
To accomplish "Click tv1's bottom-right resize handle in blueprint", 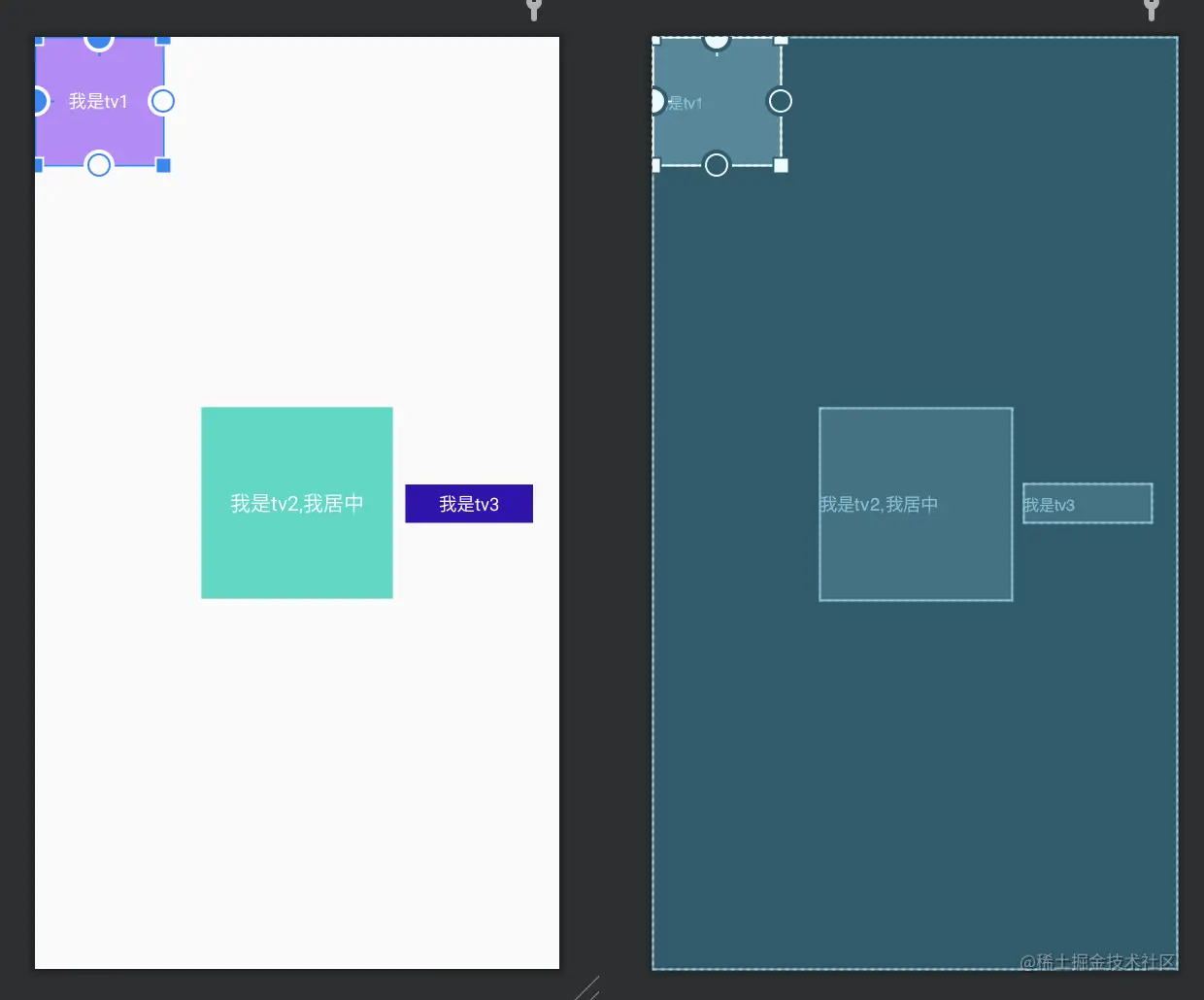I will click(x=782, y=165).
